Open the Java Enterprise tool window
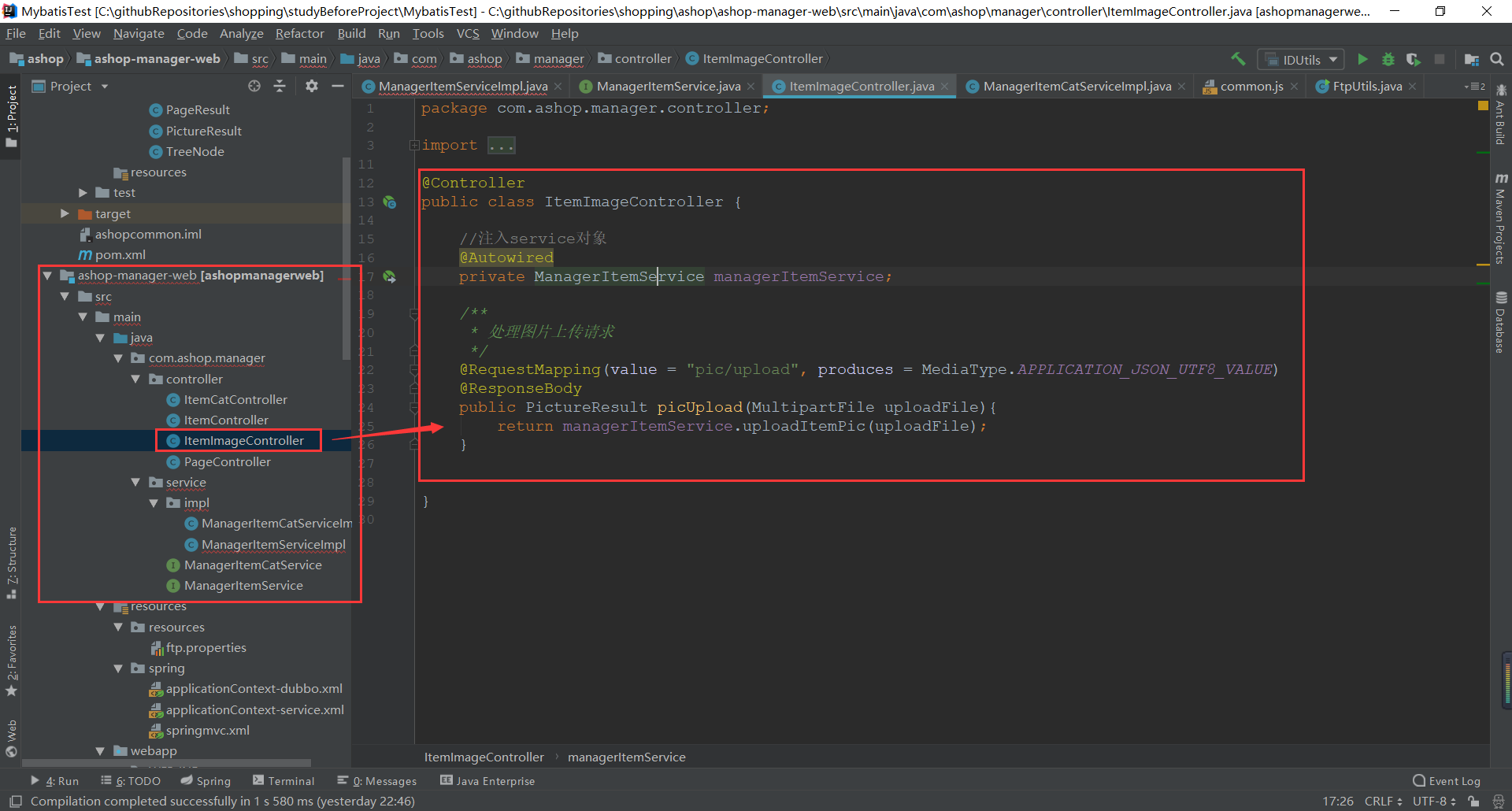This screenshot has width=1512, height=811. [487, 781]
